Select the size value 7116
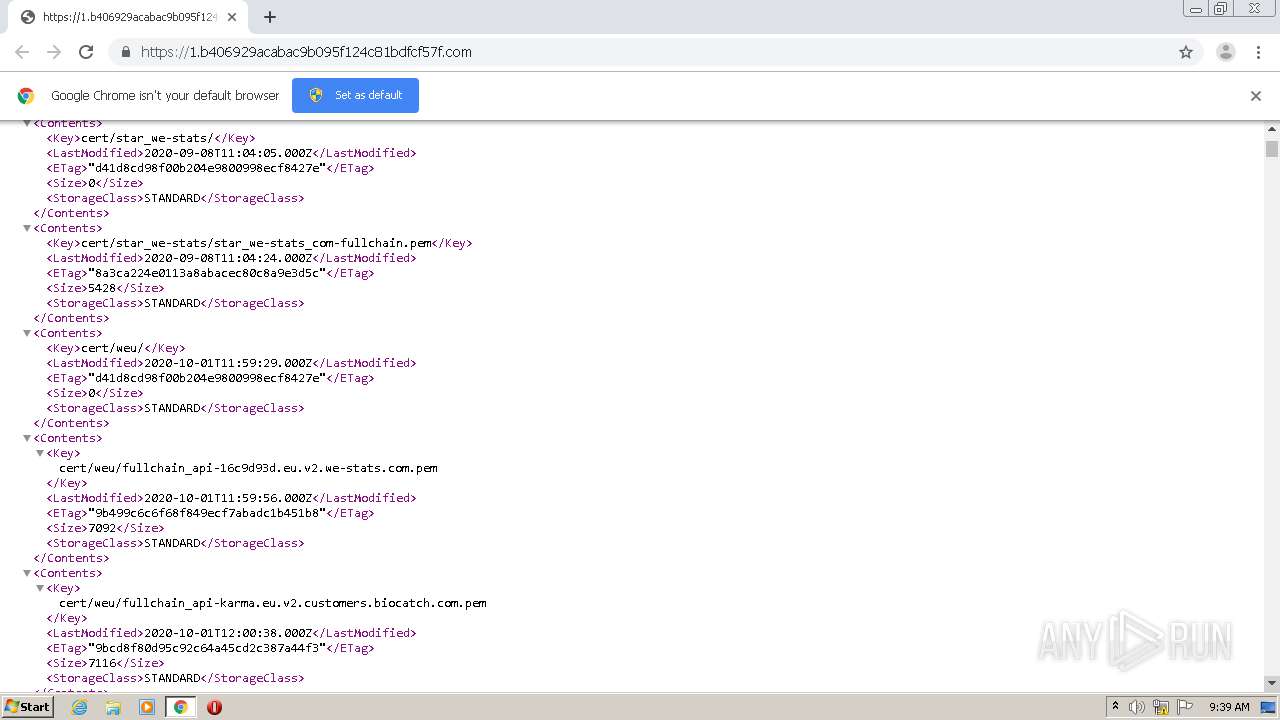 (102, 663)
